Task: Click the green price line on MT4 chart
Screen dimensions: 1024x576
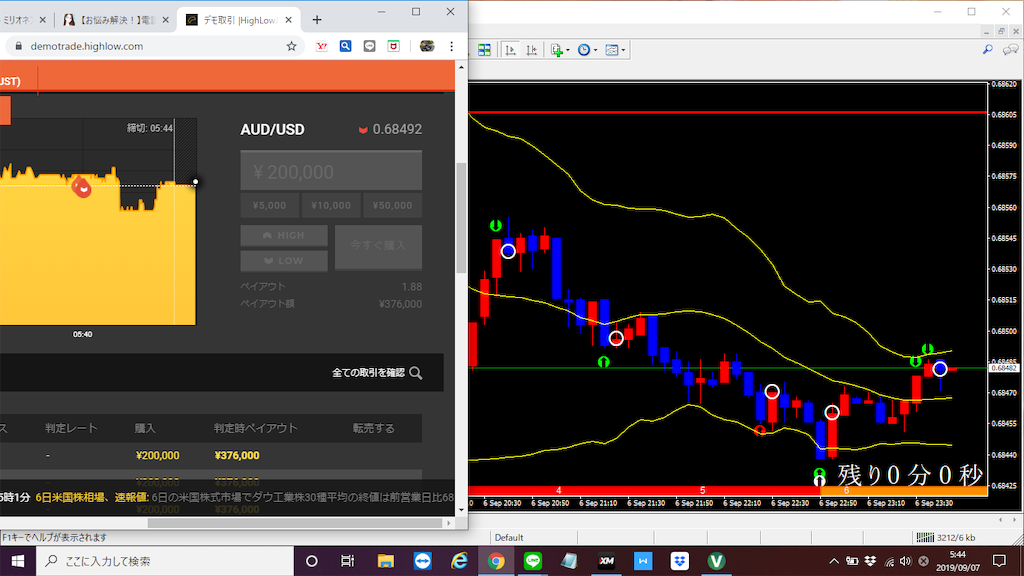Action: tap(728, 368)
